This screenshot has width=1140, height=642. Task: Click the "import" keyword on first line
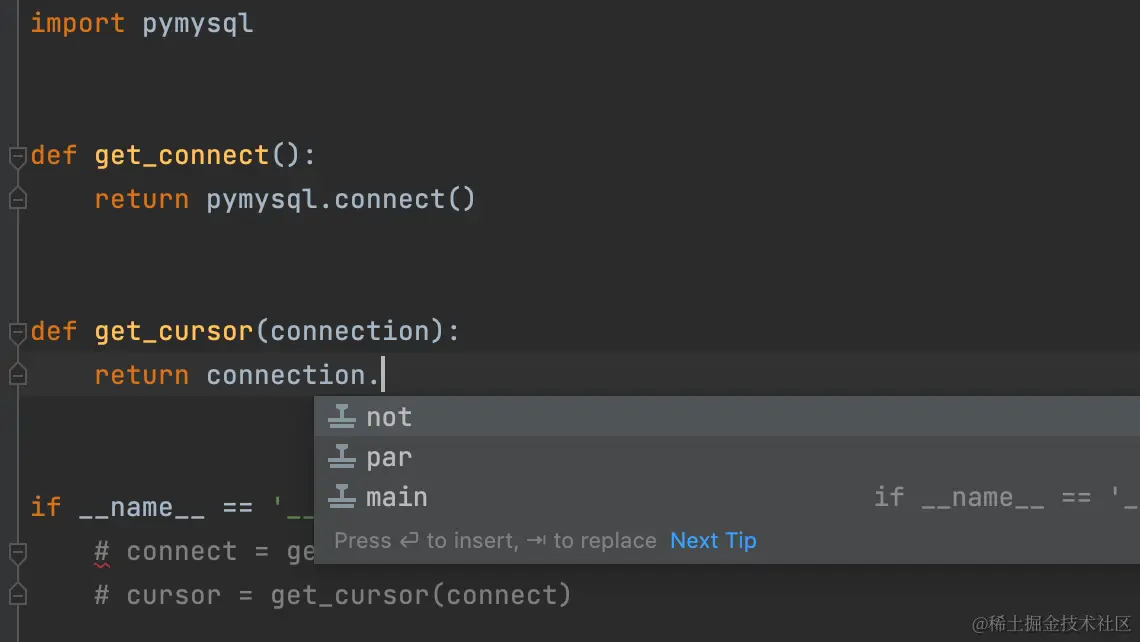click(x=77, y=24)
